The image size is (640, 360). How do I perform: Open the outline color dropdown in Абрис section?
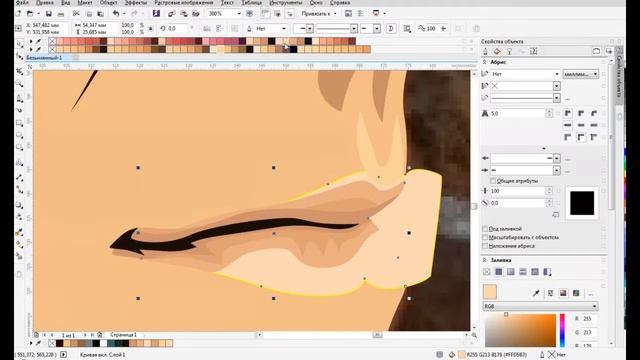(557, 86)
